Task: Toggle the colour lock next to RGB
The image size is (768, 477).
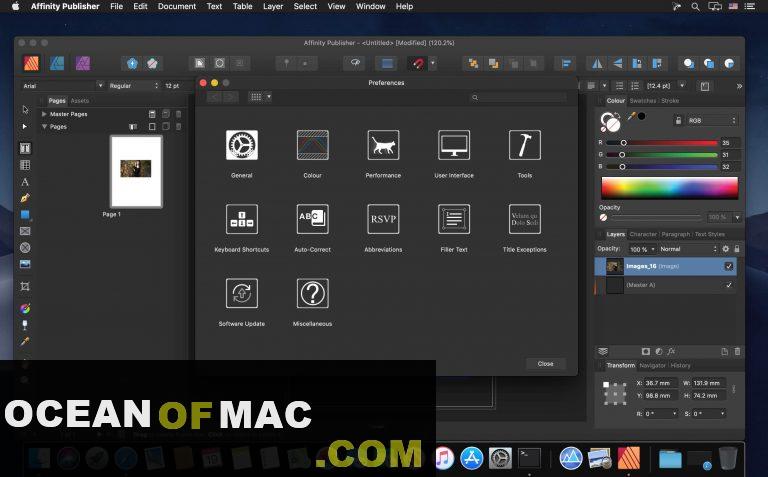Action: [678, 120]
